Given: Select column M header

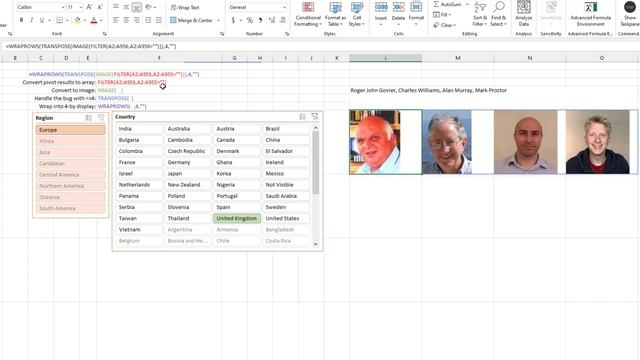Looking at the screenshot, I should (458, 58).
